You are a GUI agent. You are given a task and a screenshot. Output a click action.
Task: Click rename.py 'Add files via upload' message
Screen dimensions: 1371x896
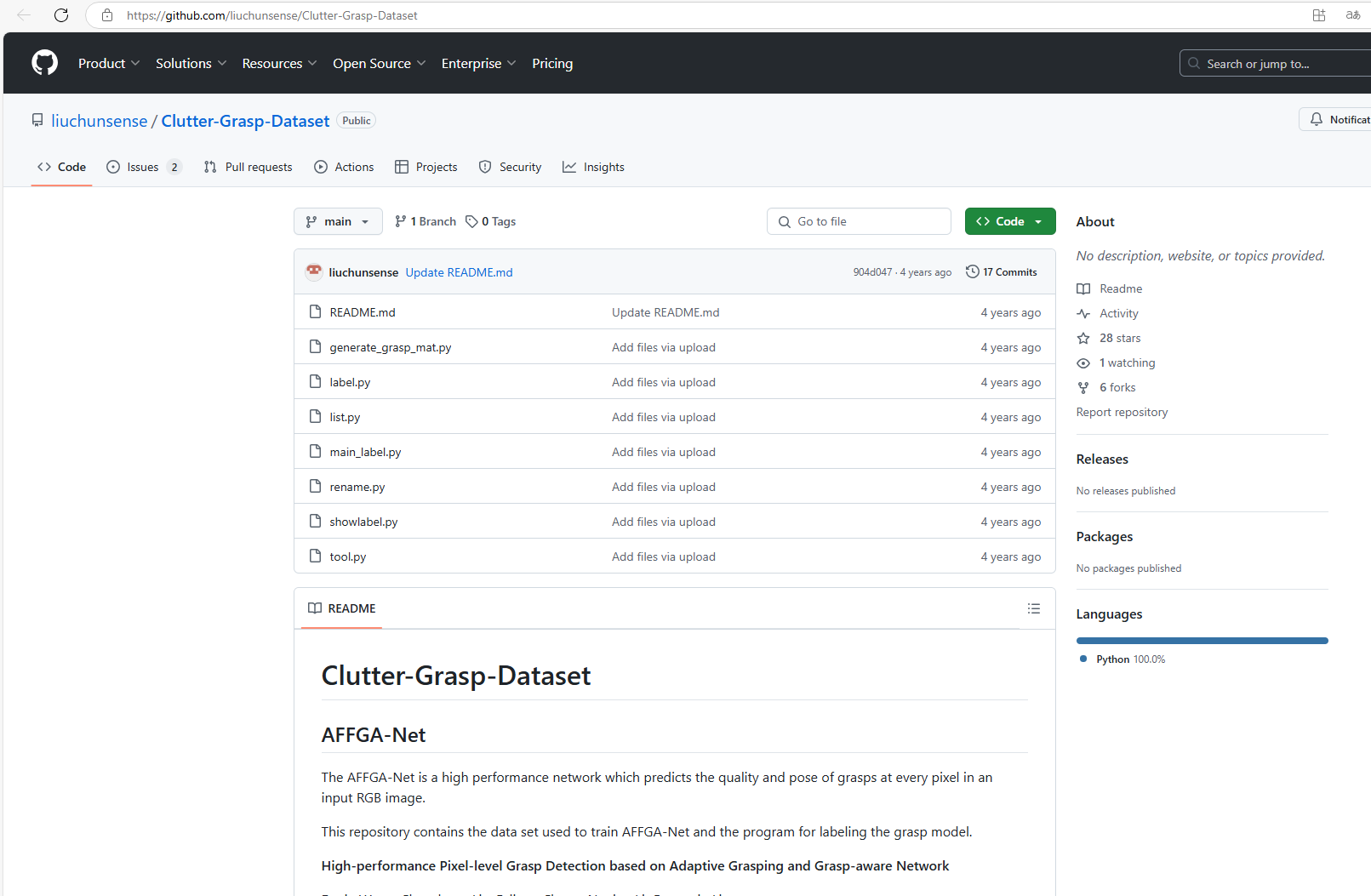pos(663,487)
